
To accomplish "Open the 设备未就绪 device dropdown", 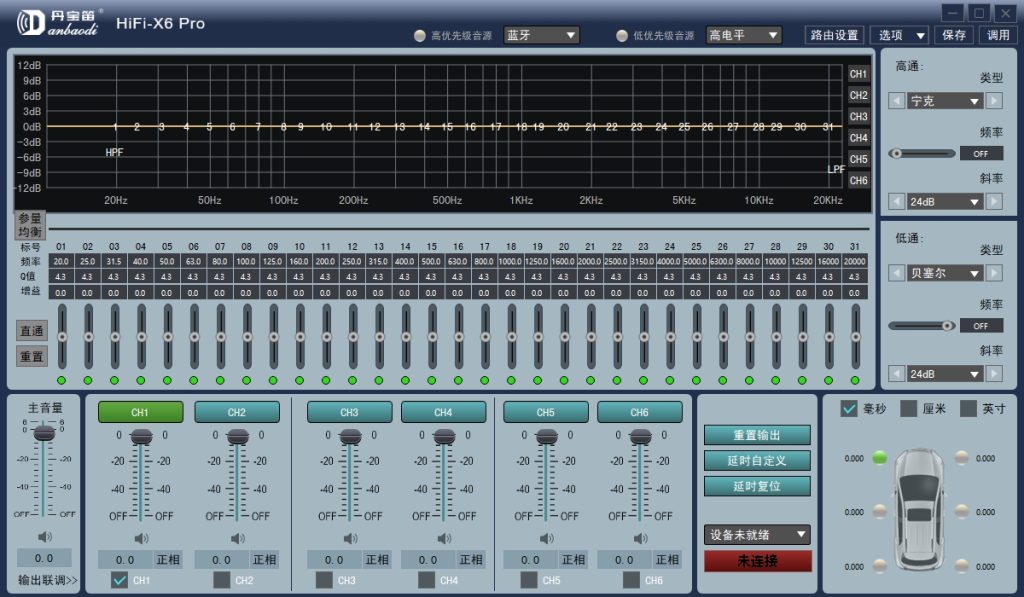I will pyautogui.click(x=757, y=534).
